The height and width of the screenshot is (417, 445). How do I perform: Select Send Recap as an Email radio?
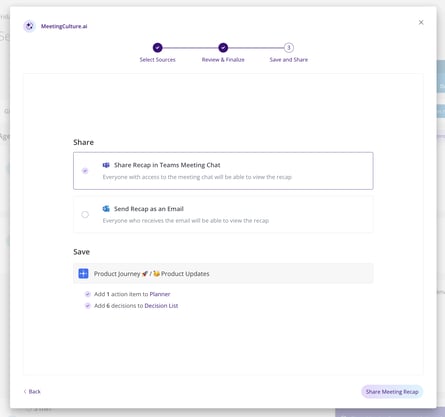[85, 214]
